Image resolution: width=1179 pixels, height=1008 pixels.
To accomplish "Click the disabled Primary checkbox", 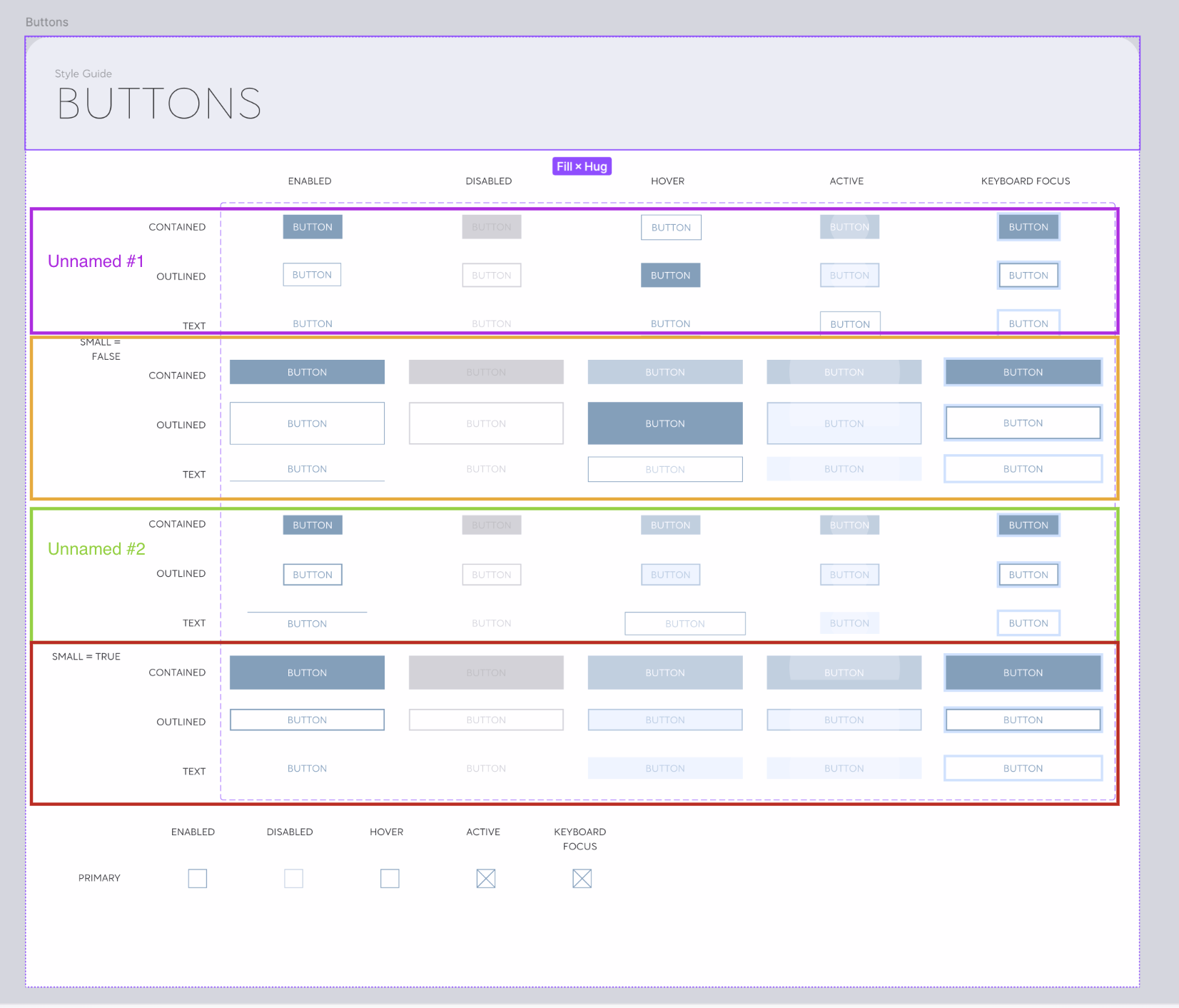I will coord(293,878).
